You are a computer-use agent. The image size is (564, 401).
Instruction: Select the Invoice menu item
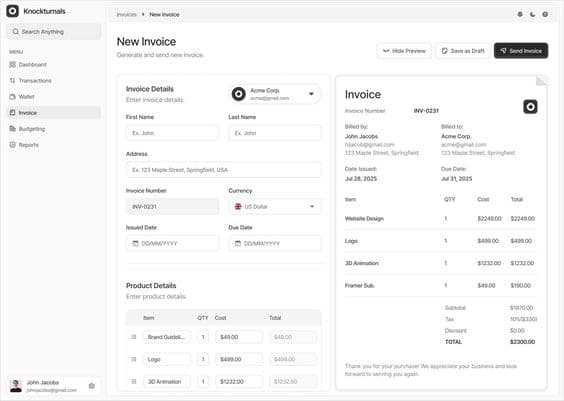54,113
